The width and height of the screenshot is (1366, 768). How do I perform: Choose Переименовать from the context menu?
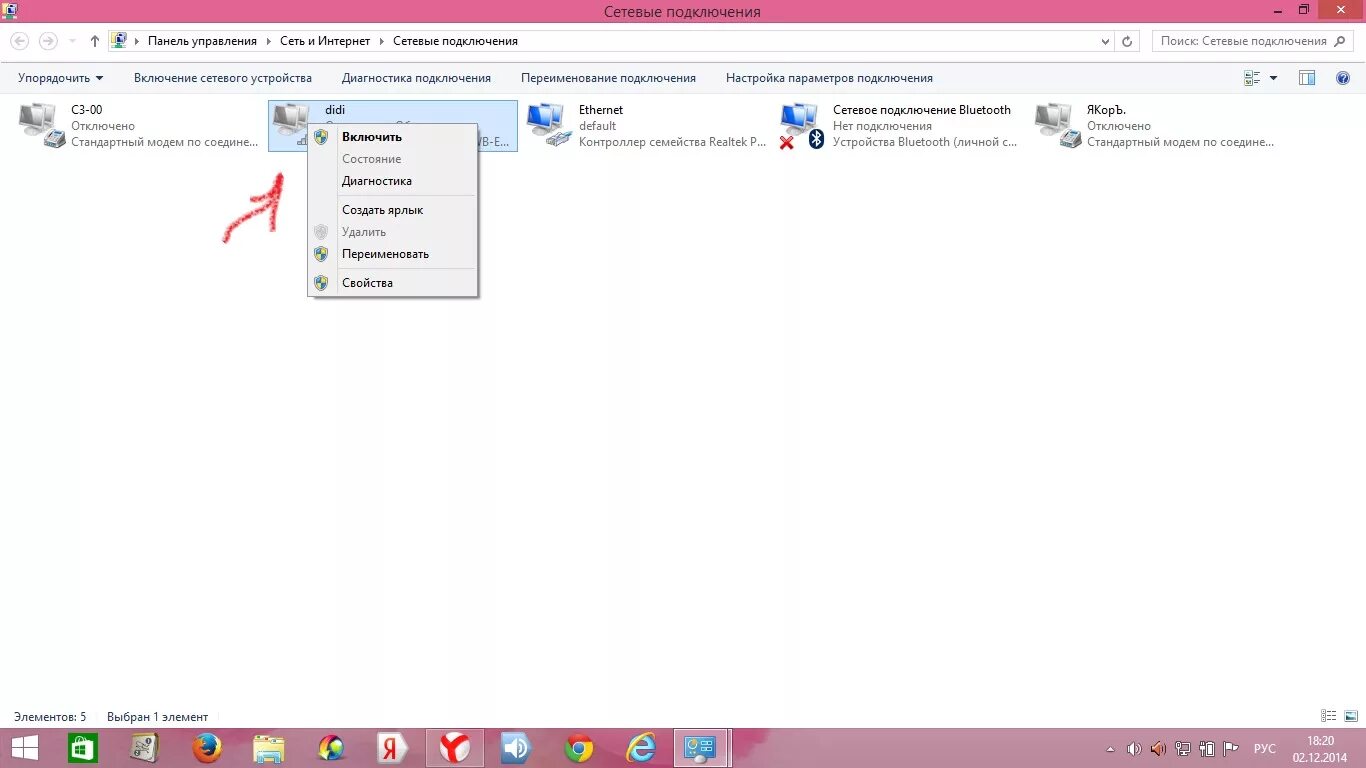point(385,254)
